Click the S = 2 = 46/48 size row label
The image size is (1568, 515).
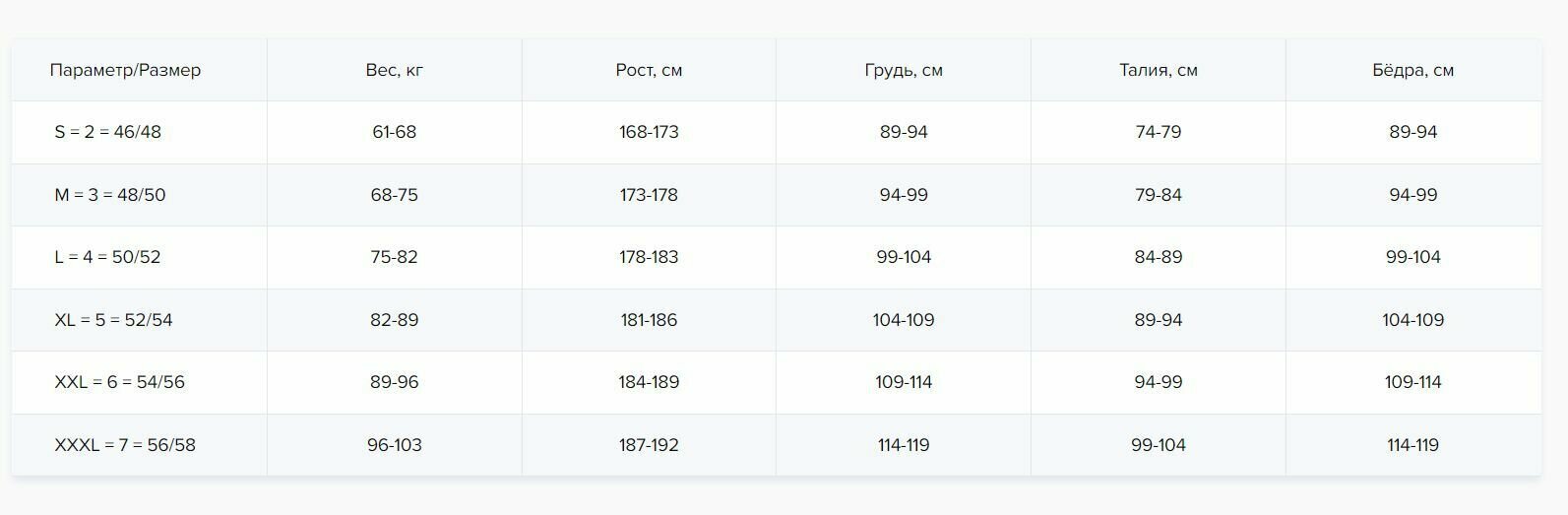tap(107, 132)
